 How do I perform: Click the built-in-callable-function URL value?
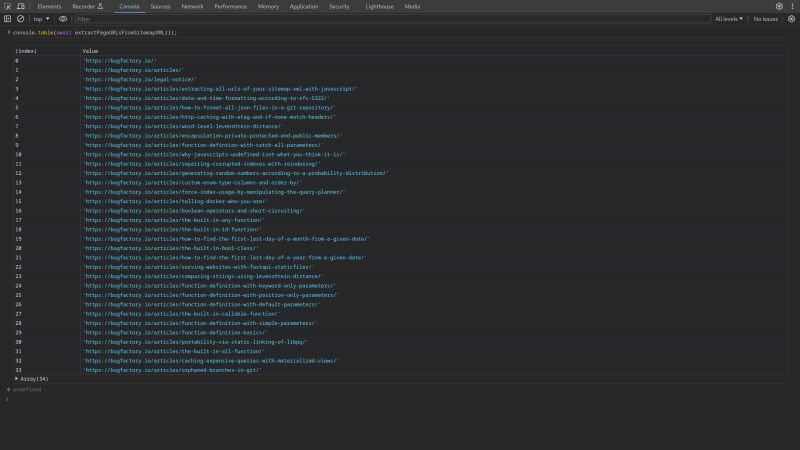pyautogui.click(x=182, y=314)
